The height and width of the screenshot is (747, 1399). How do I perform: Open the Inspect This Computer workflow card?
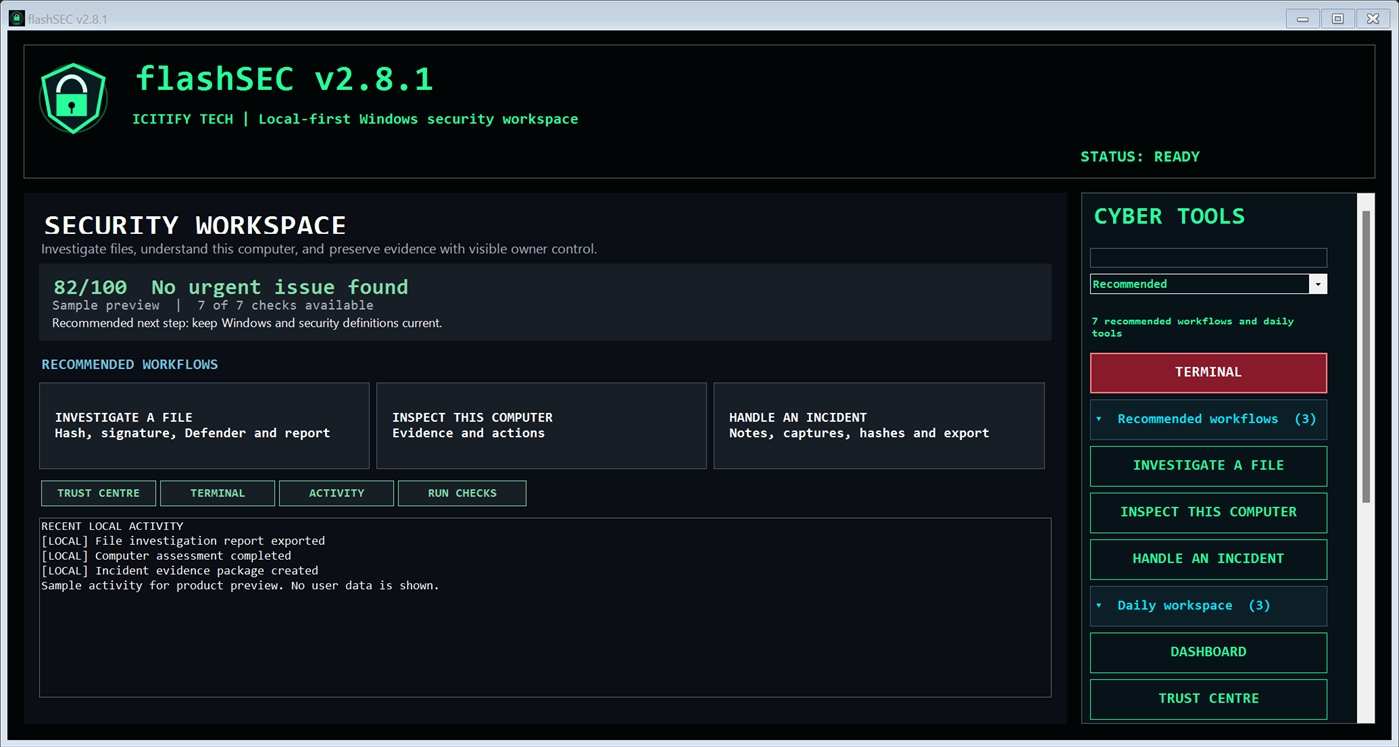[x=541, y=426]
